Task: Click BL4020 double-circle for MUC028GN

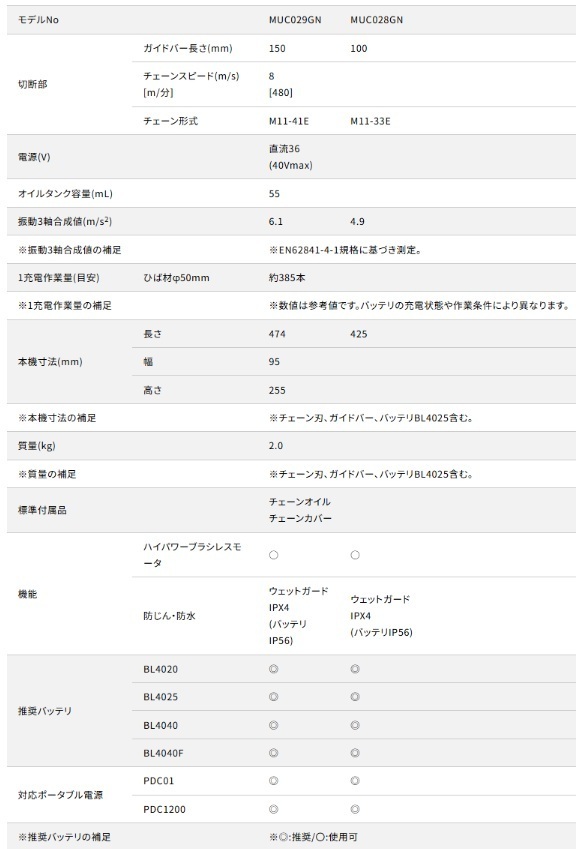Action: tap(355, 669)
